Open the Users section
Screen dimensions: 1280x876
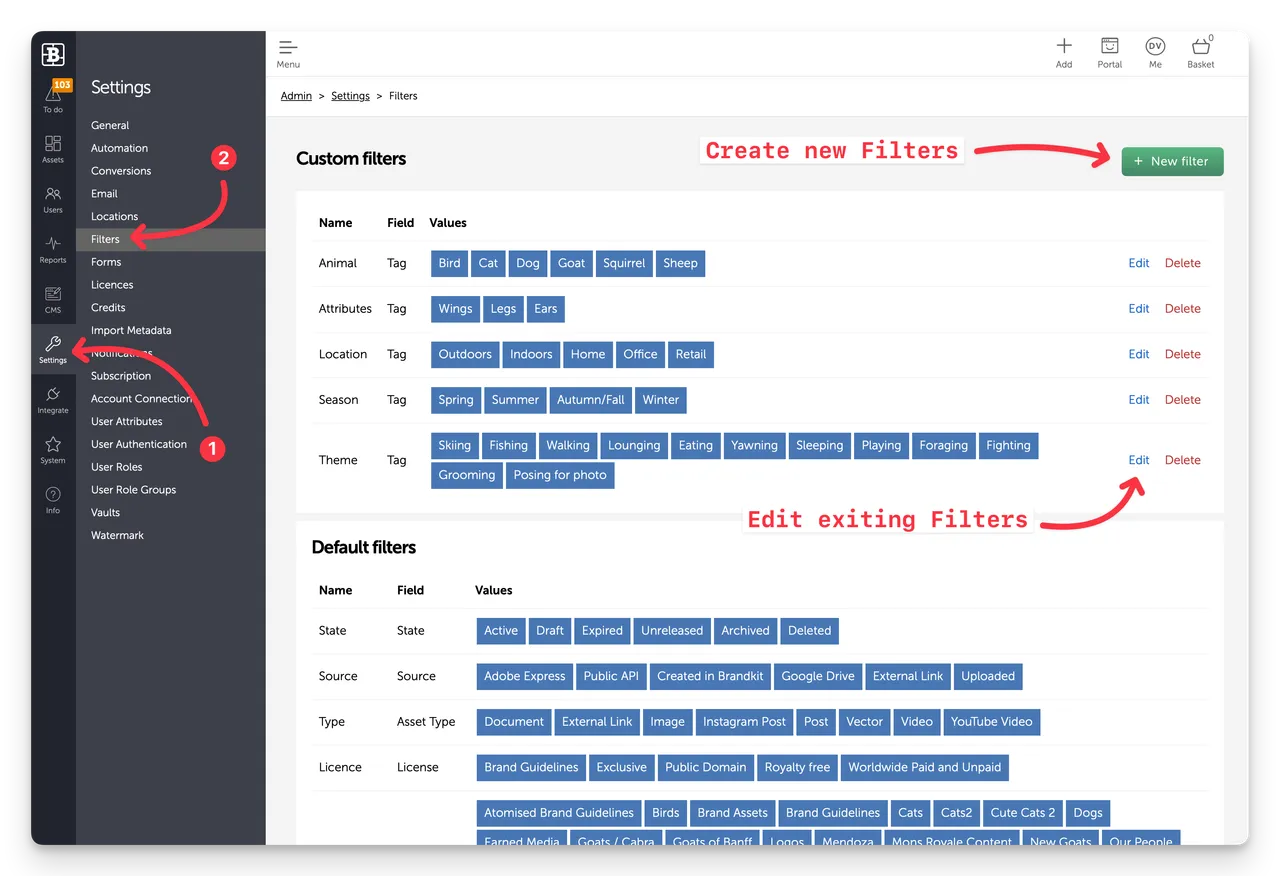click(53, 200)
